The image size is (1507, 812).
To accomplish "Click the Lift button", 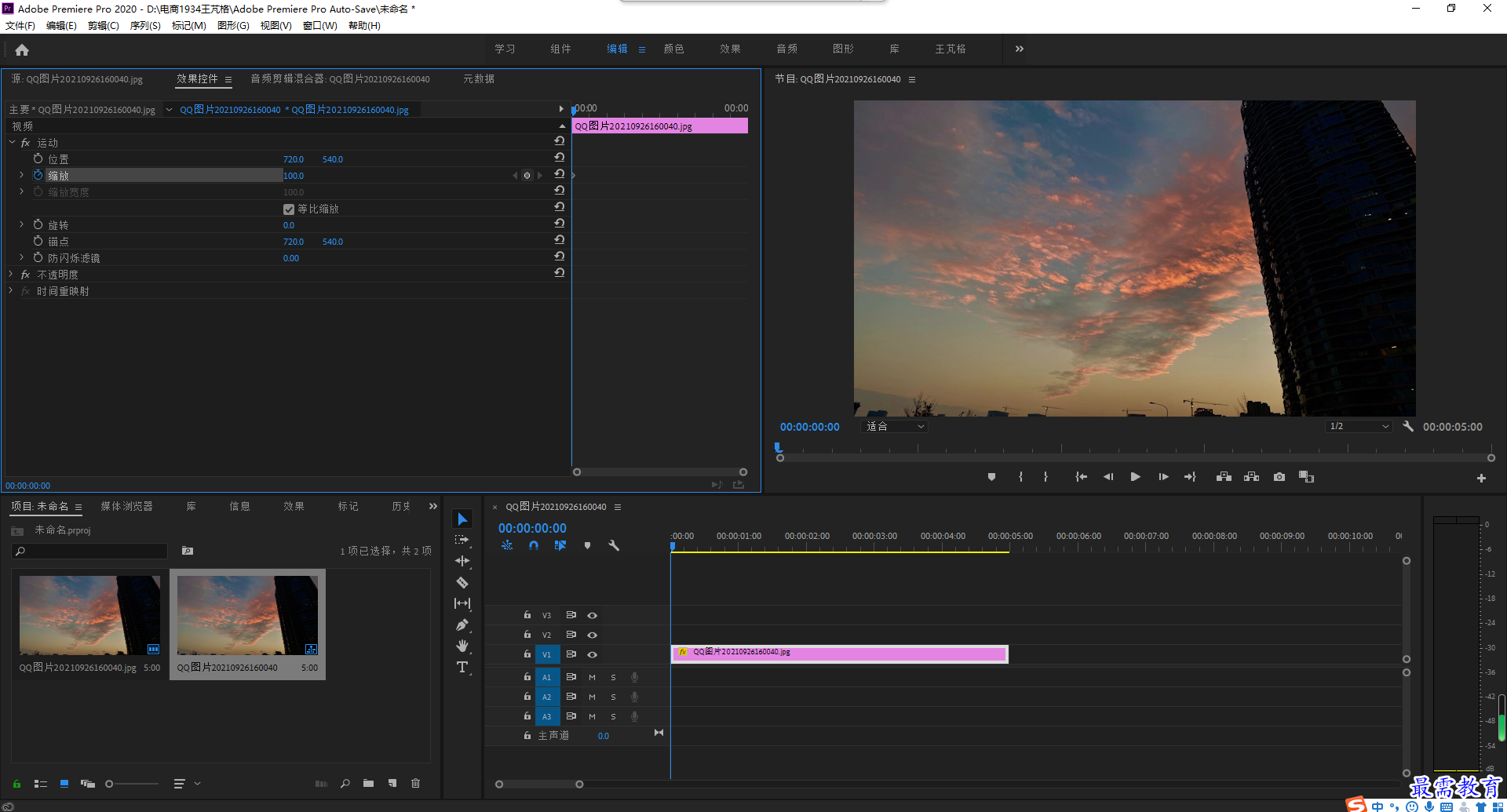I will [x=1224, y=477].
